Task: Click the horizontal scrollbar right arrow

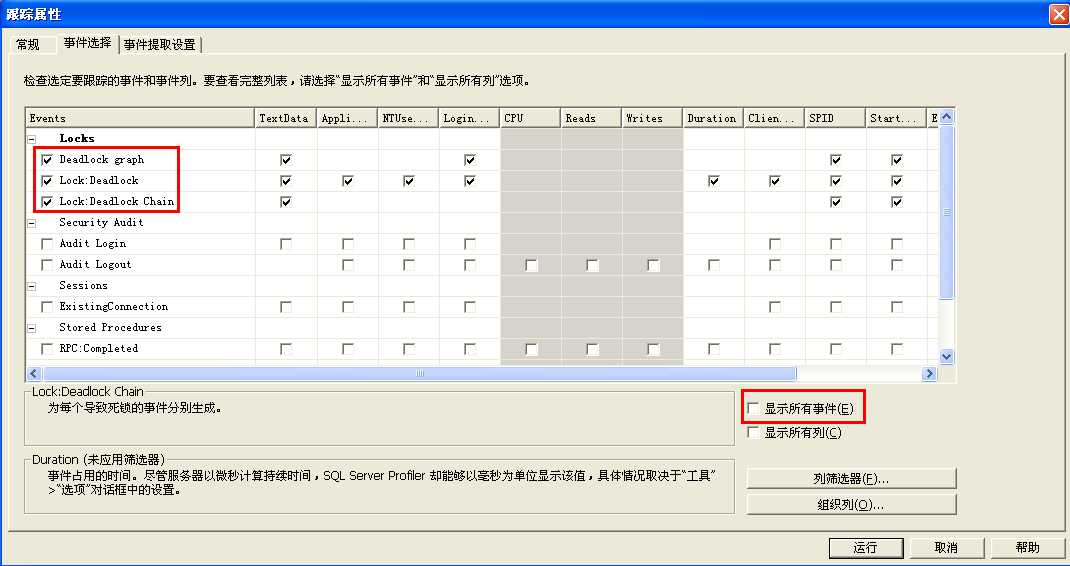Action: (x=929, y=373)
